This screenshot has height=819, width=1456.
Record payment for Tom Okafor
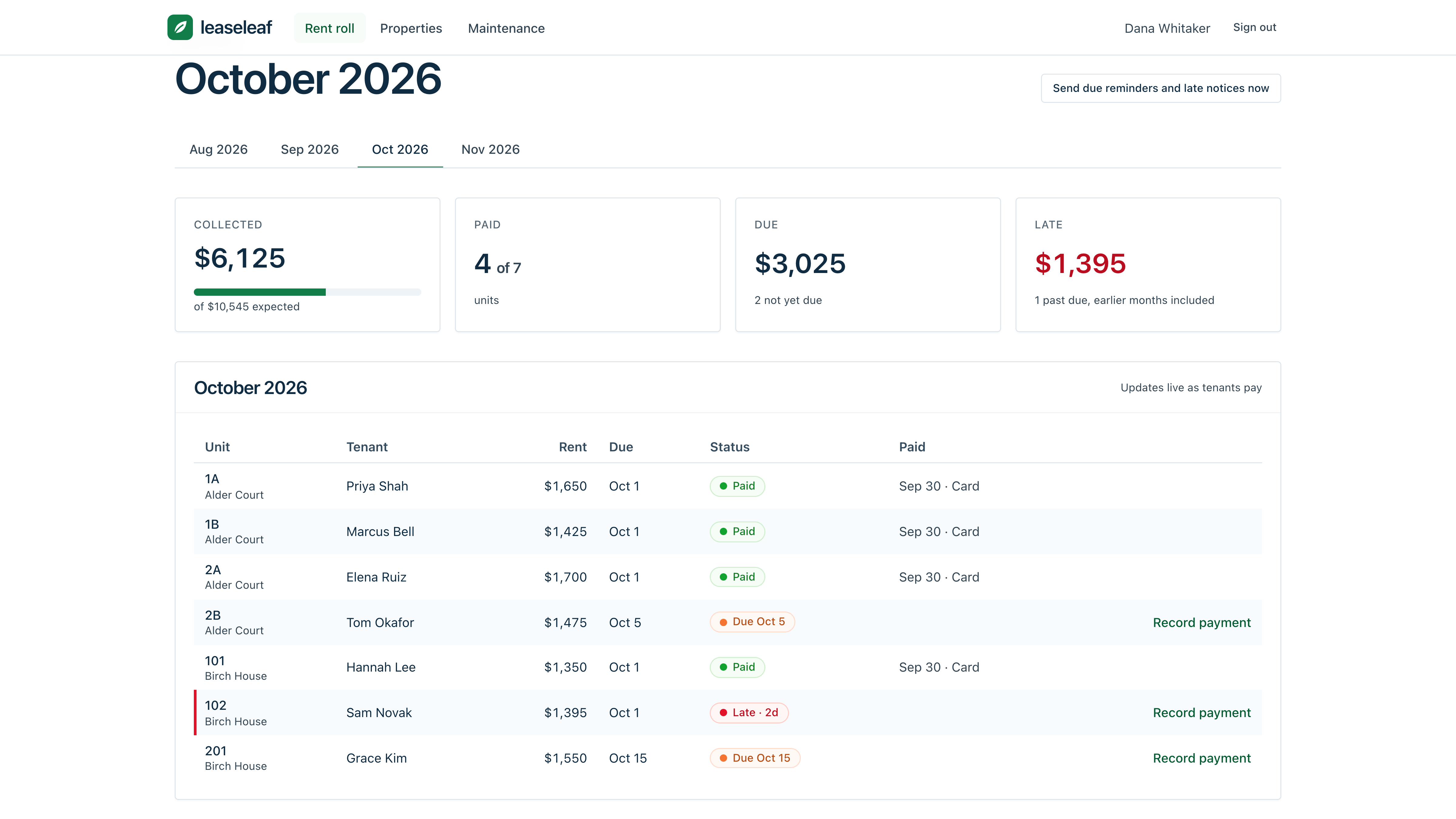(1202, 622)
